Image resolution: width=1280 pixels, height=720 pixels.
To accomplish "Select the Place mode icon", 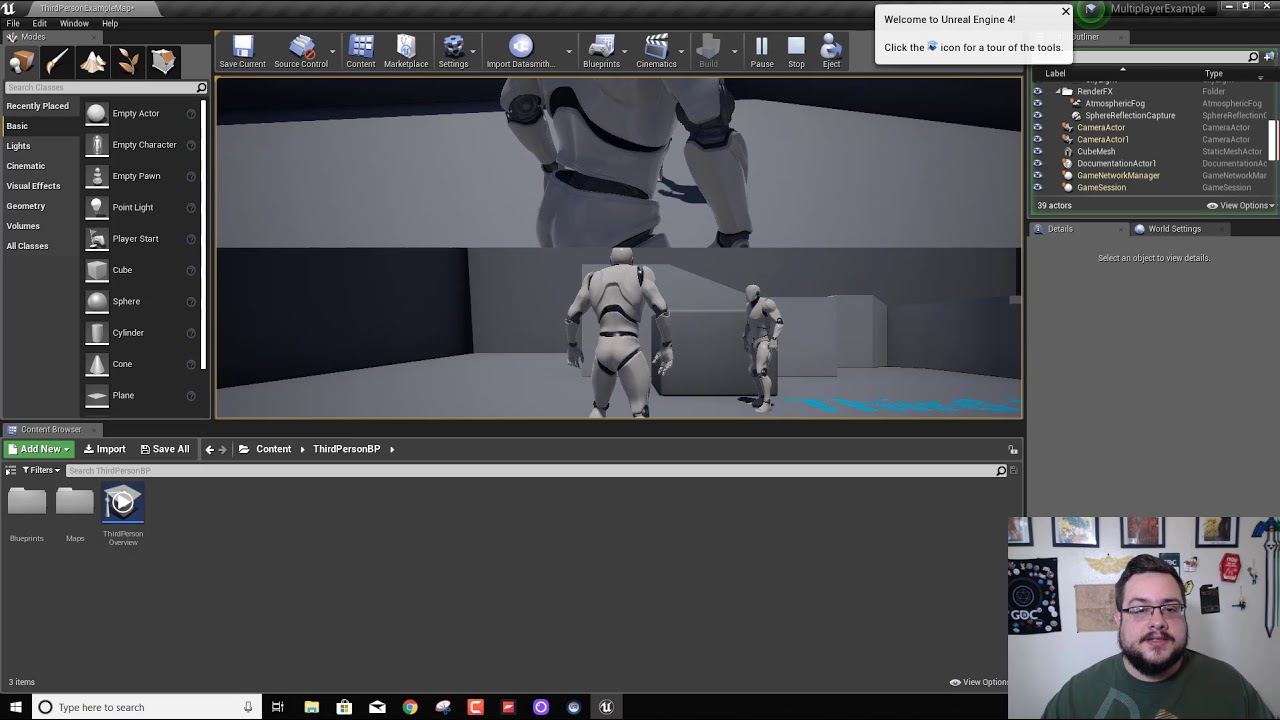I will pos(21,62).
